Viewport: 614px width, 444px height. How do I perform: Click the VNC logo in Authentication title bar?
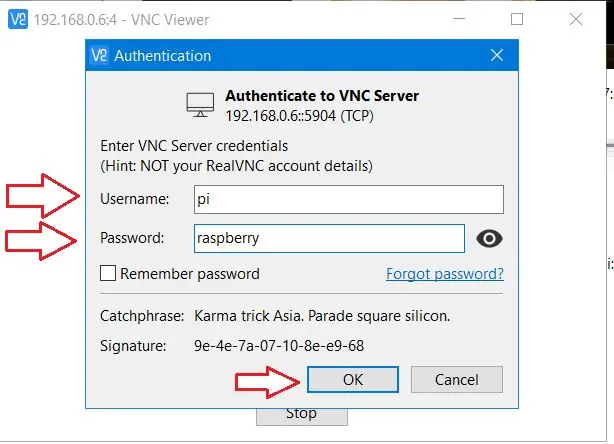coord(99,55)
